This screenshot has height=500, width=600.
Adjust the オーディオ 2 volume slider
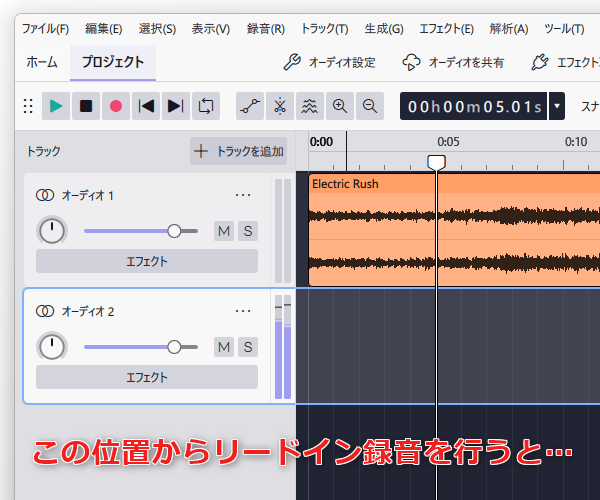(141, 347)
